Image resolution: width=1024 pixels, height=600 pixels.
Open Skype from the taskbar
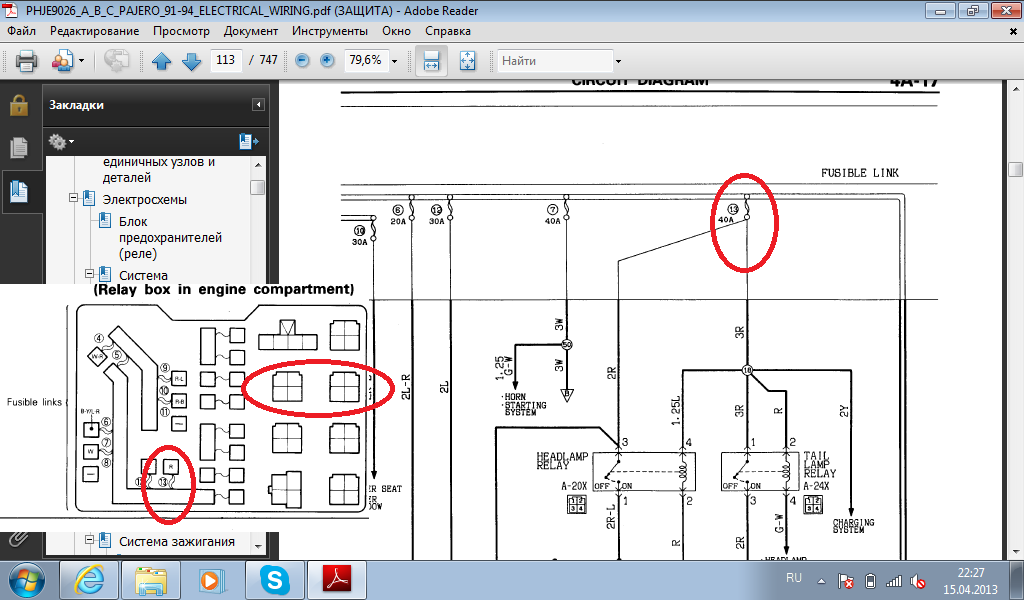coord(274,580)
